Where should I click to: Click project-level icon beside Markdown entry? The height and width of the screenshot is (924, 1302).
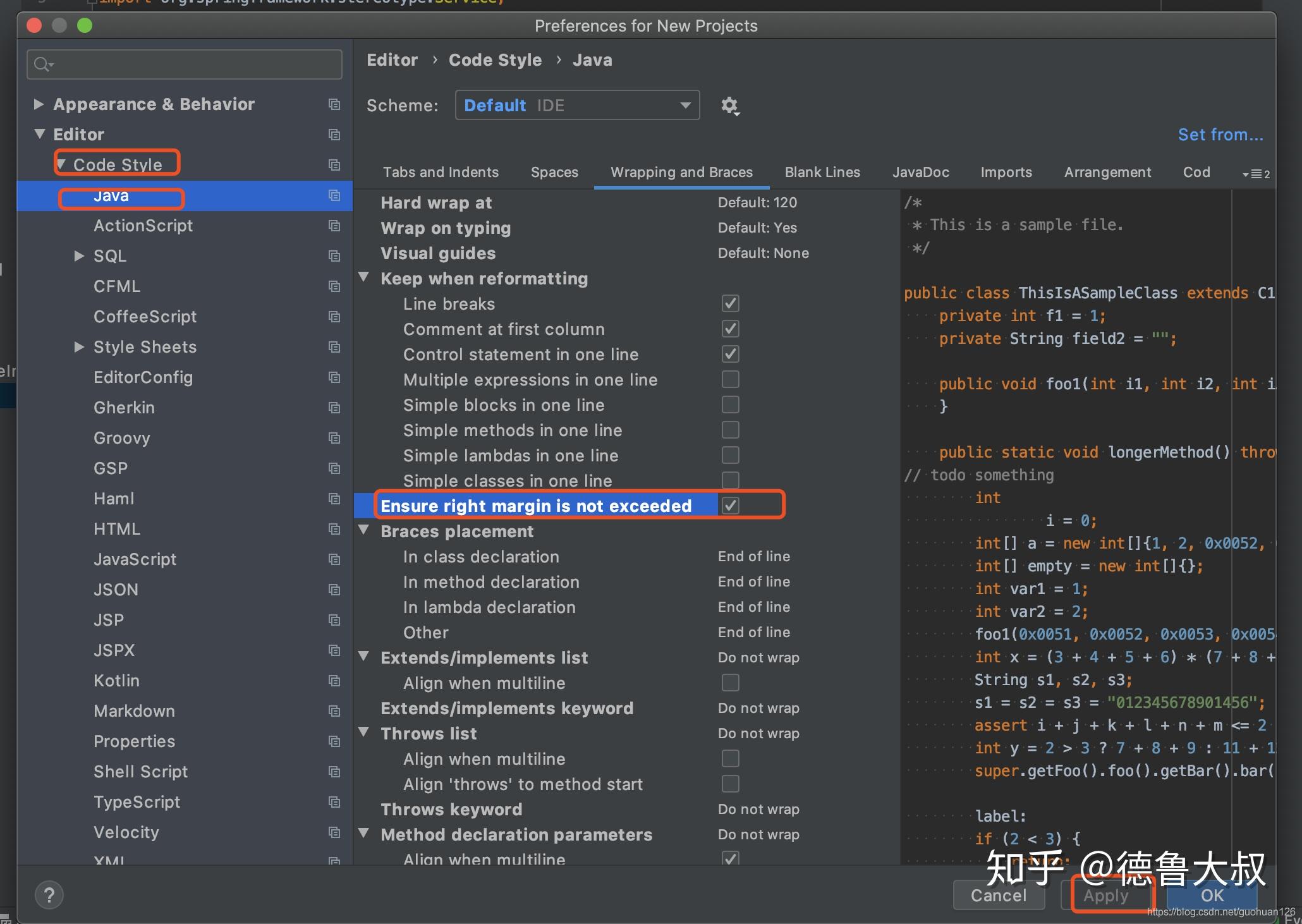(x=334, y=711)
